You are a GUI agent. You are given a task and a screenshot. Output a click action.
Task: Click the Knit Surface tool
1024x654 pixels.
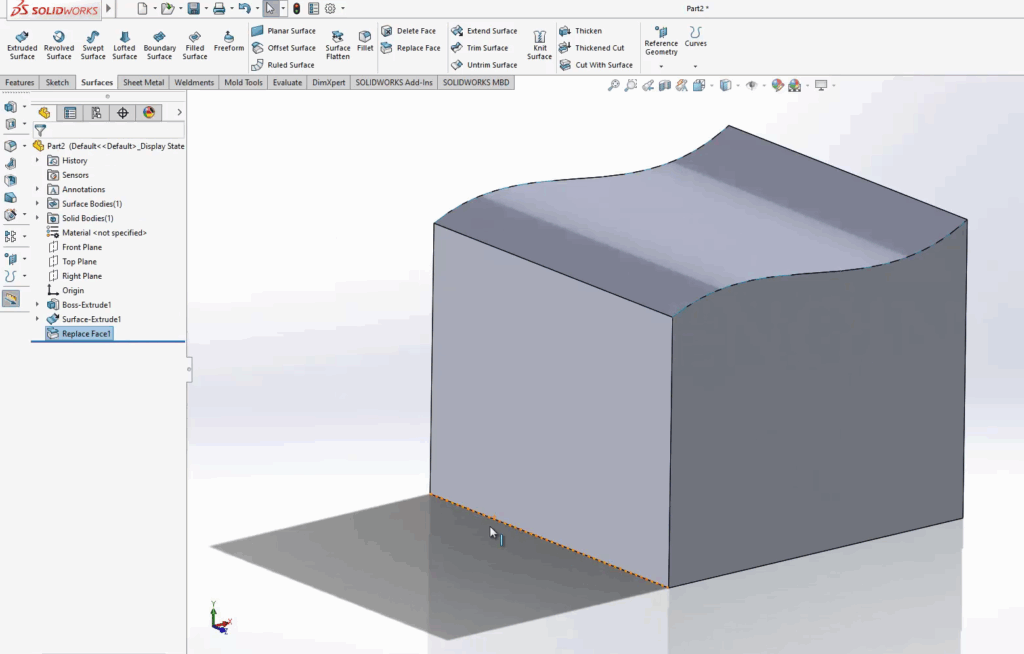(x=539, y=44)
